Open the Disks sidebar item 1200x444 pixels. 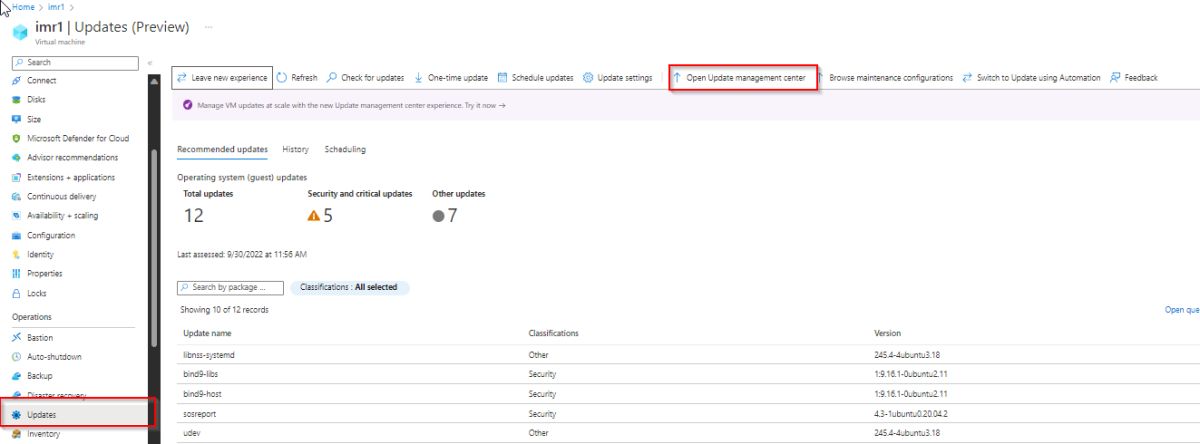pyautogui.click(x=36, y=100)
